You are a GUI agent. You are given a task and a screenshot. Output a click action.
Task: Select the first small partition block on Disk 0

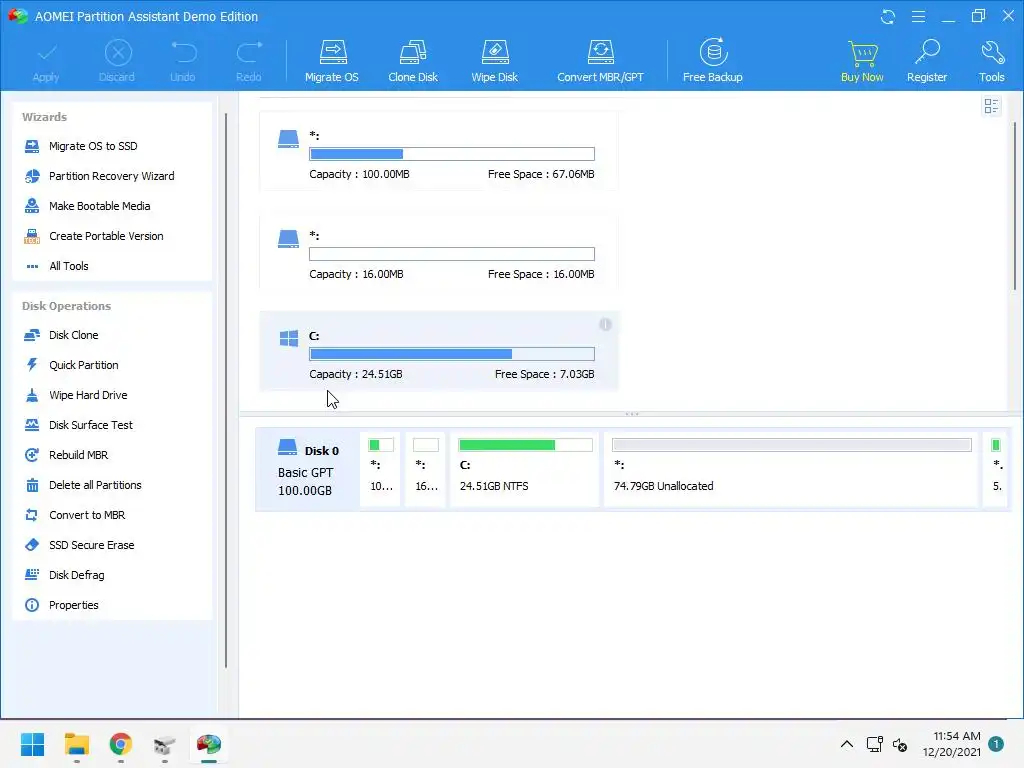click(x=381, y=470)
